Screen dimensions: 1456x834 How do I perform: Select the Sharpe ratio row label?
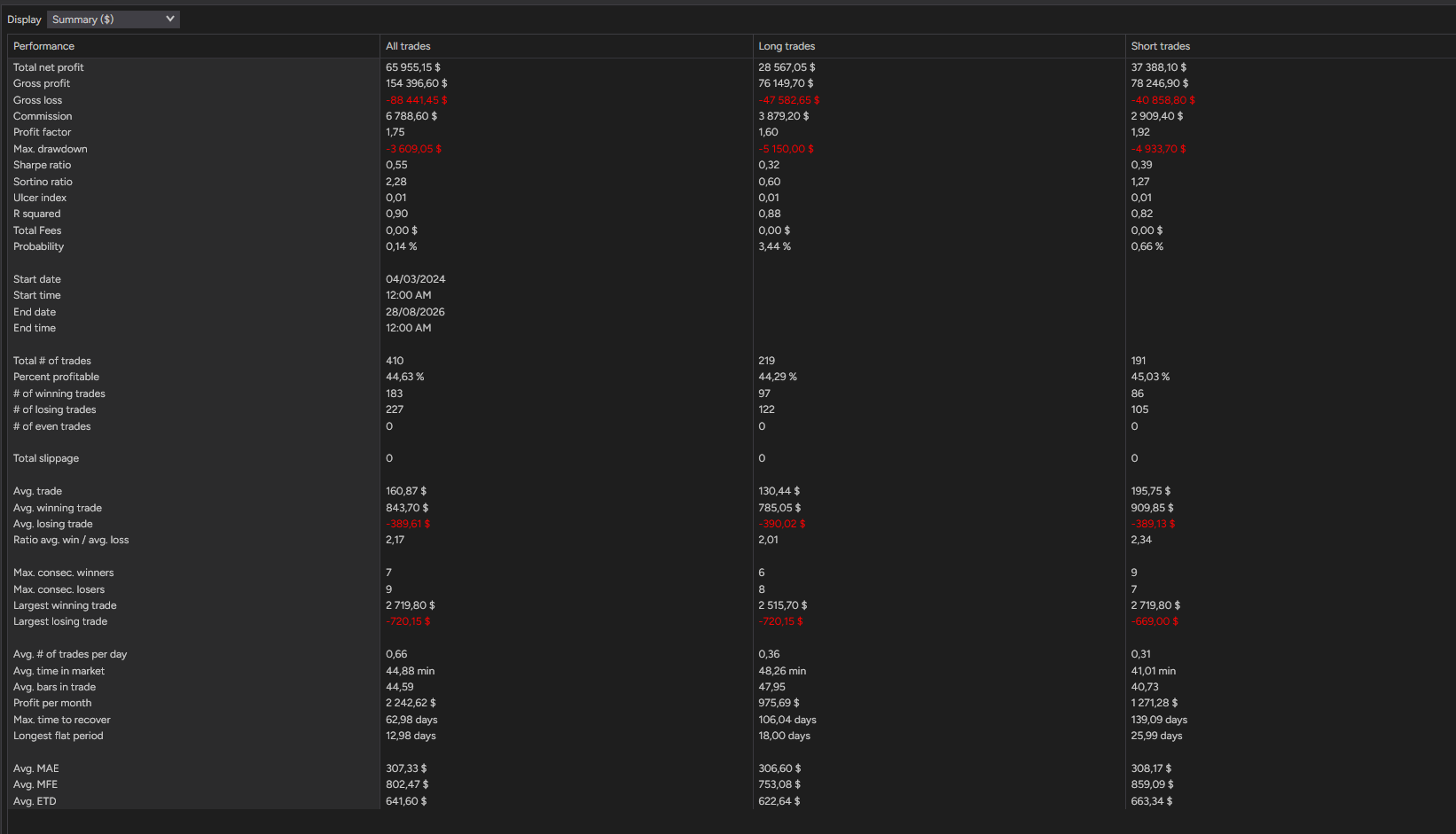pyautogui.click(x=43, y=165)
